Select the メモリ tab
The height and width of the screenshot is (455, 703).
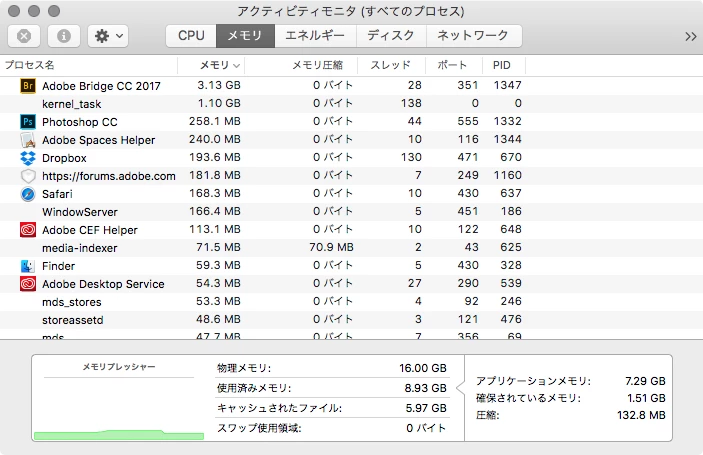tap(245, 36)
